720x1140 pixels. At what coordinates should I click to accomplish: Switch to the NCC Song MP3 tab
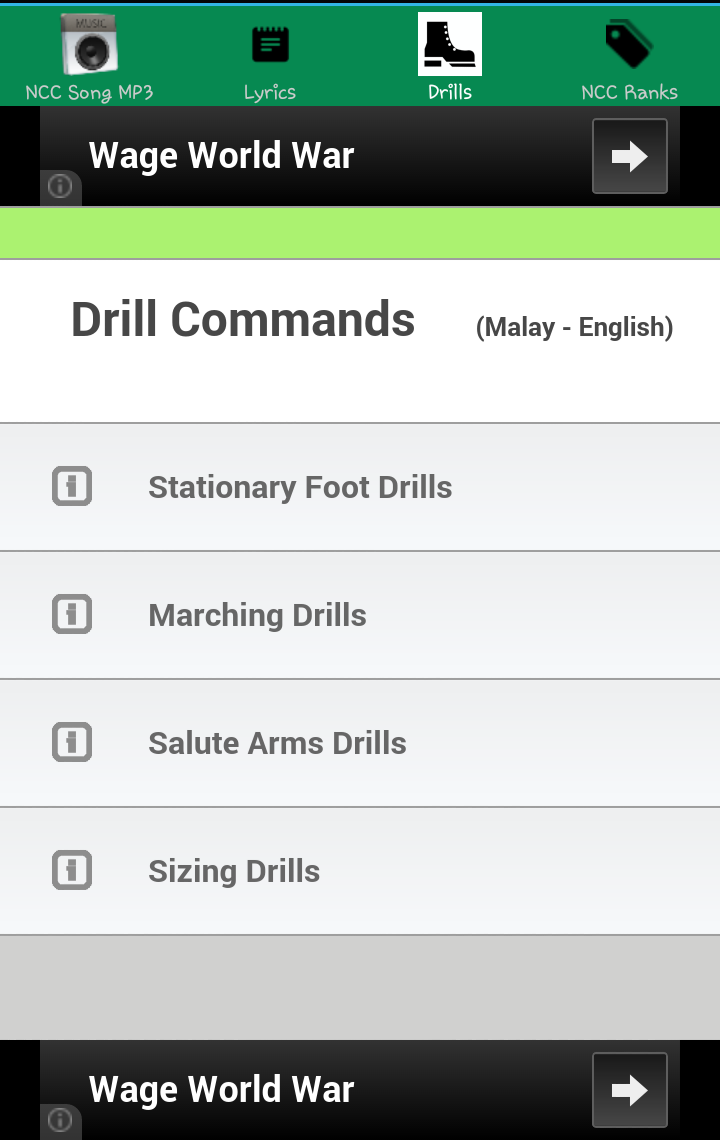(x=89, y=92)
